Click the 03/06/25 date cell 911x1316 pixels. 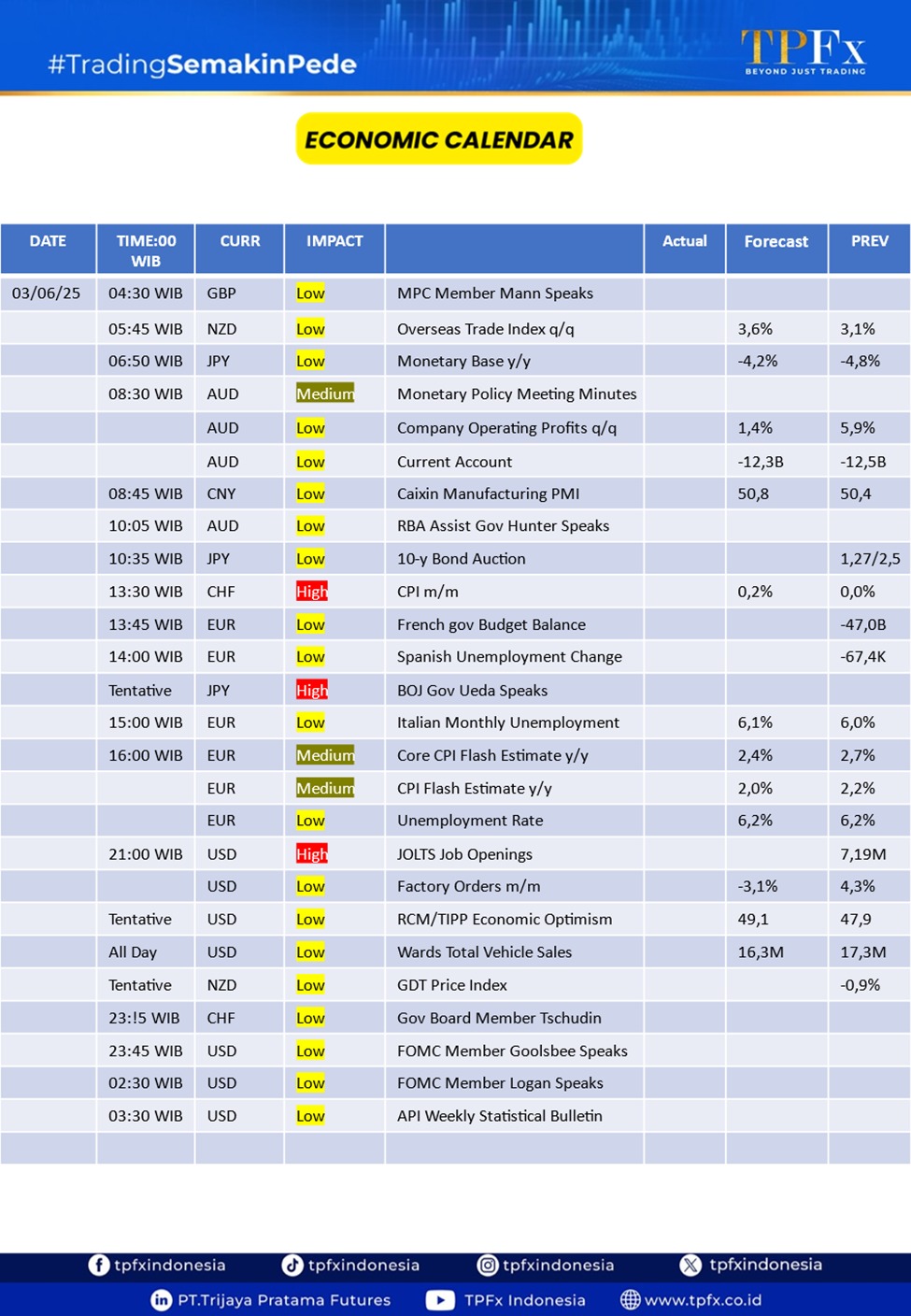47,293
